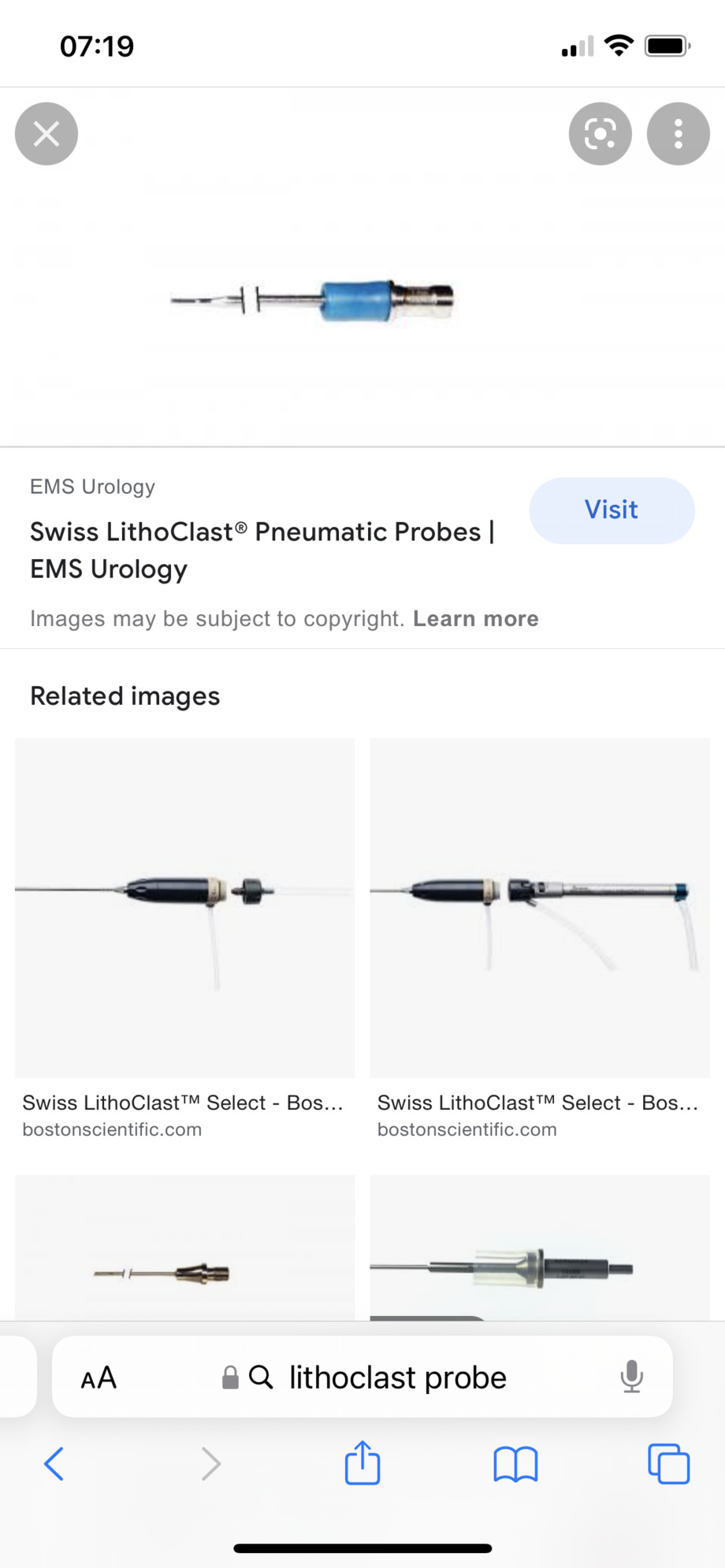Open the three-dot more options menu
The image size is (725, 1568).
point(678,134)
